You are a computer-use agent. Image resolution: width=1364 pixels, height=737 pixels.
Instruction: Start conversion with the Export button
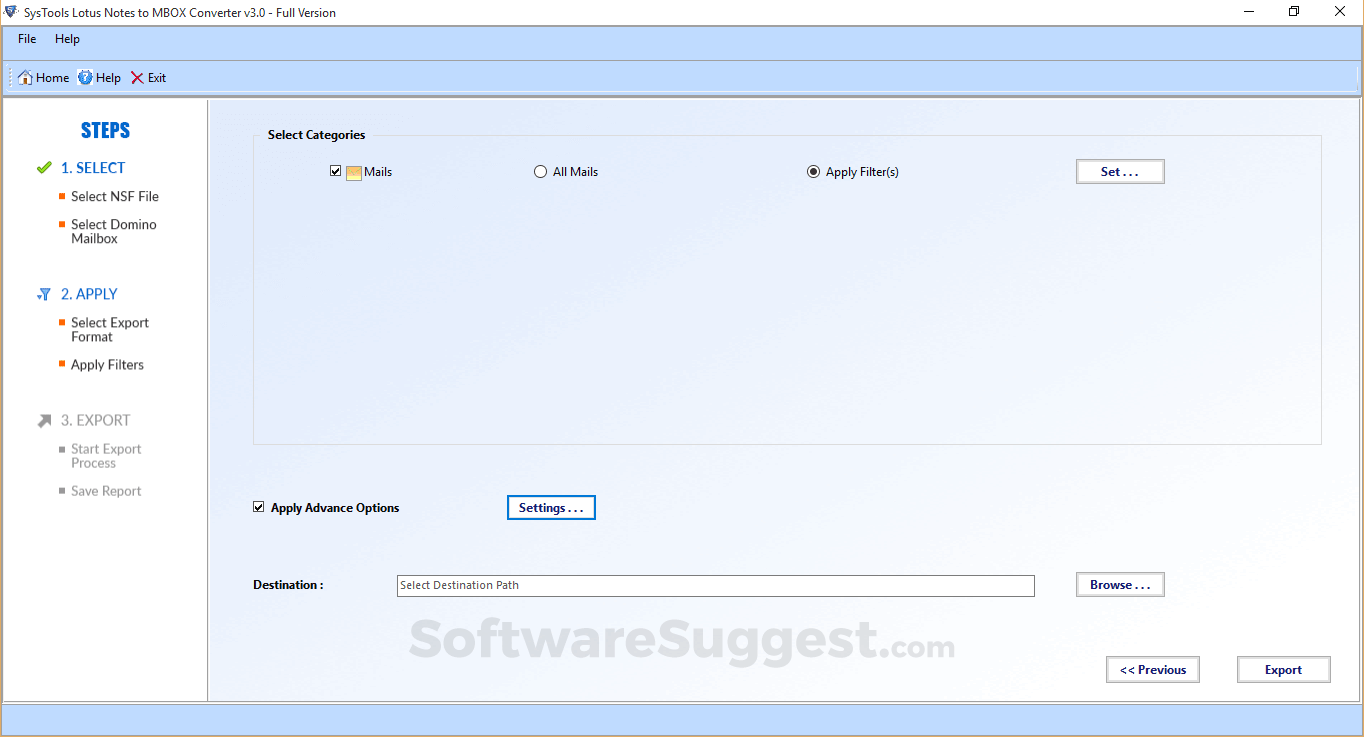coord(1283,669)
